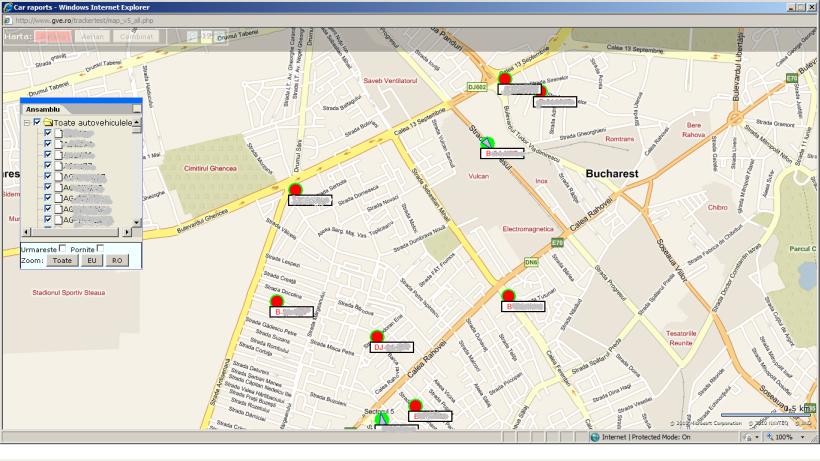The width and height of the screenshot is (820, 461).
Task: Switch the map to Aerian view
Action: pyautogui.click(x=93, y=36)
